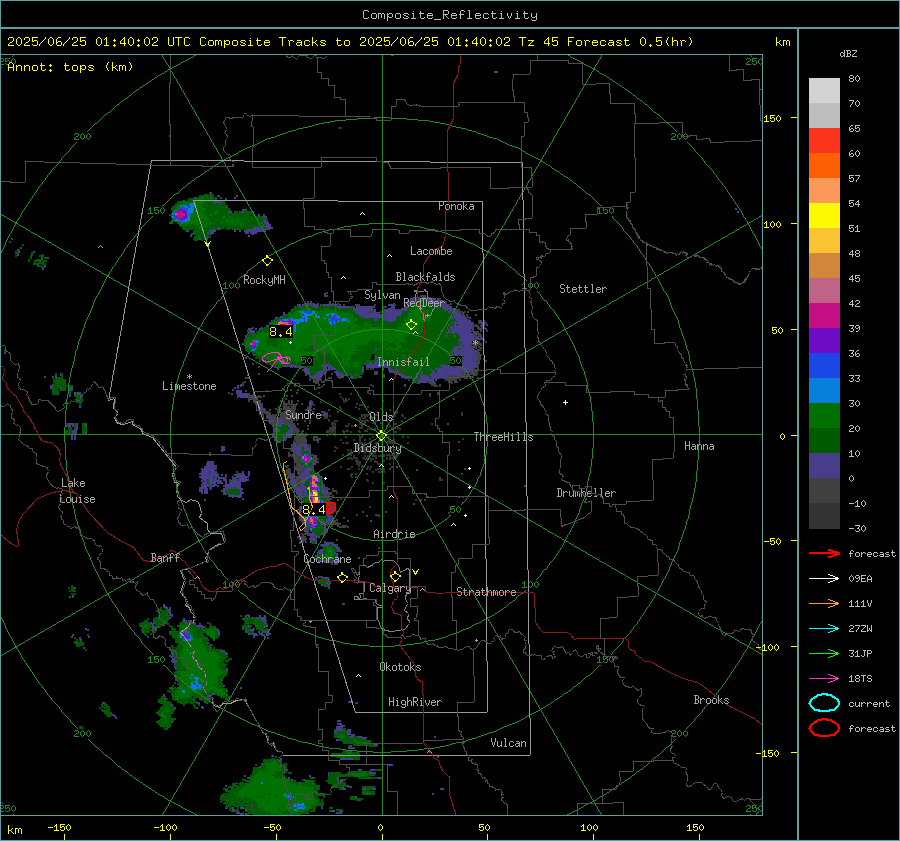Click the red forecast arrow in legend
Image resolution: width=900 pixels, height=841 pixels.
[824, 553]
